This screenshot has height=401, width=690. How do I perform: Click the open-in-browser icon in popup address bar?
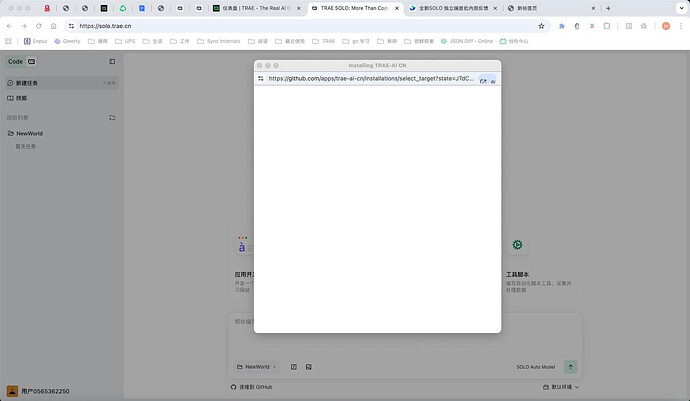[x=483, y=79]
